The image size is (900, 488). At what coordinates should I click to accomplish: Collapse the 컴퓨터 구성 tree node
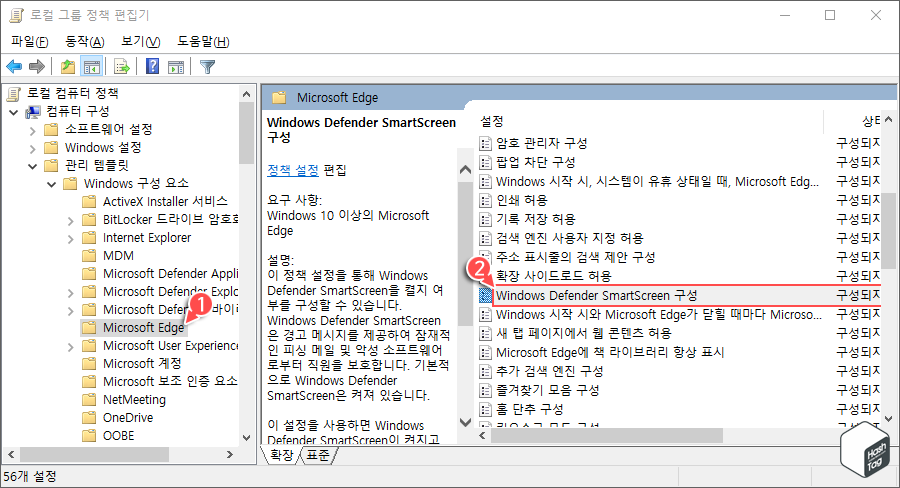14,111
